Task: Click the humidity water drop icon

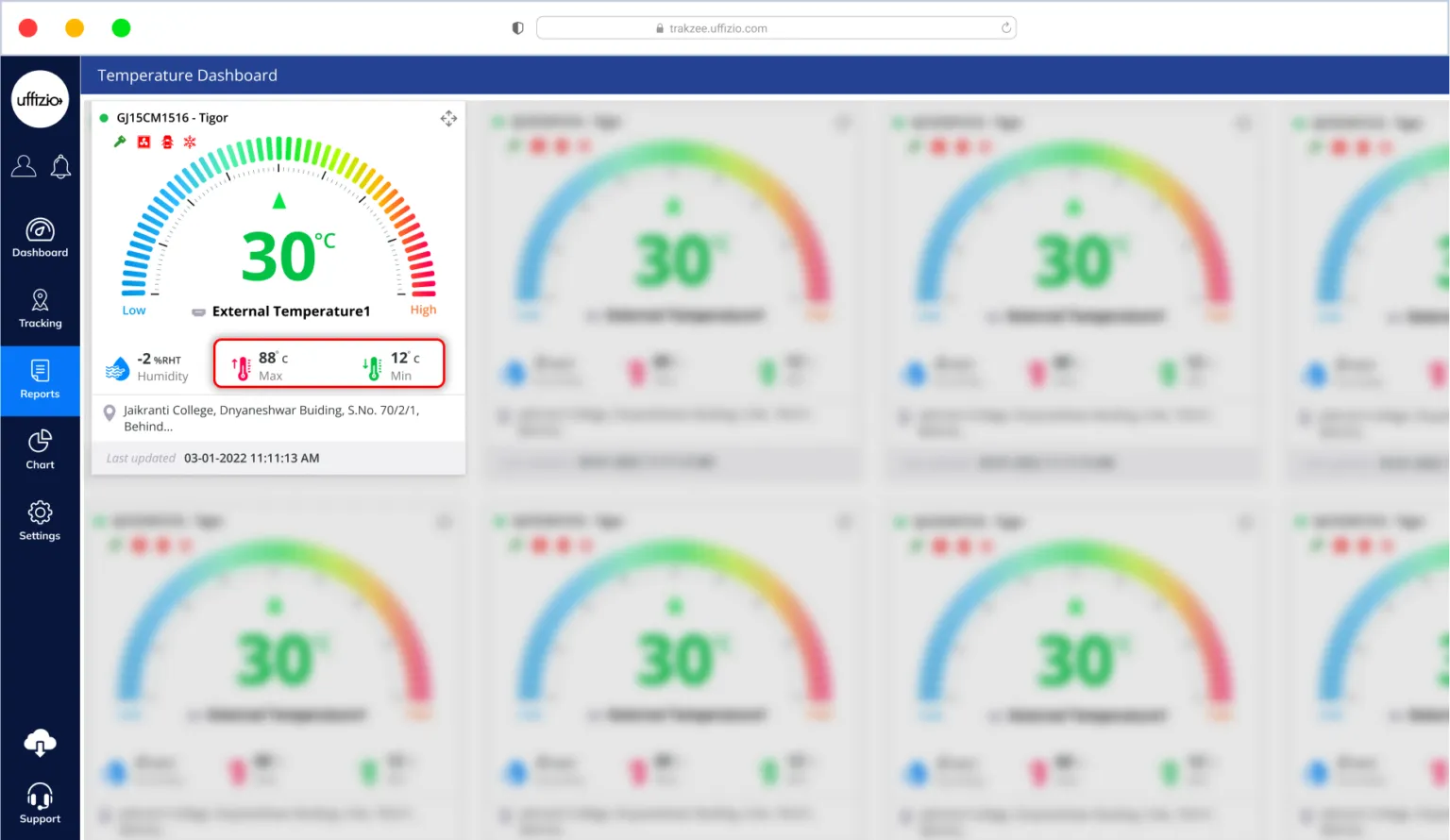Action: pos(117,368)
